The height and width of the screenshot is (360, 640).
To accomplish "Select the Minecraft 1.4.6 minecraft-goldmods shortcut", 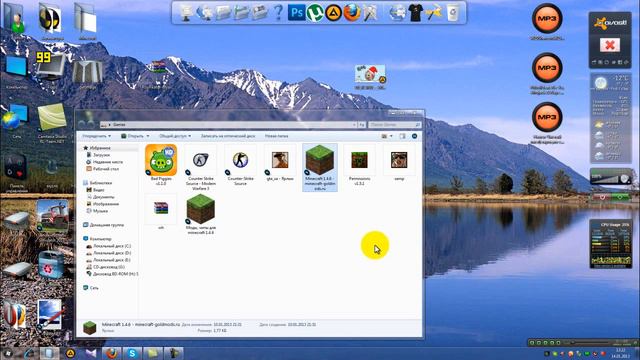I will click(320, 167).
